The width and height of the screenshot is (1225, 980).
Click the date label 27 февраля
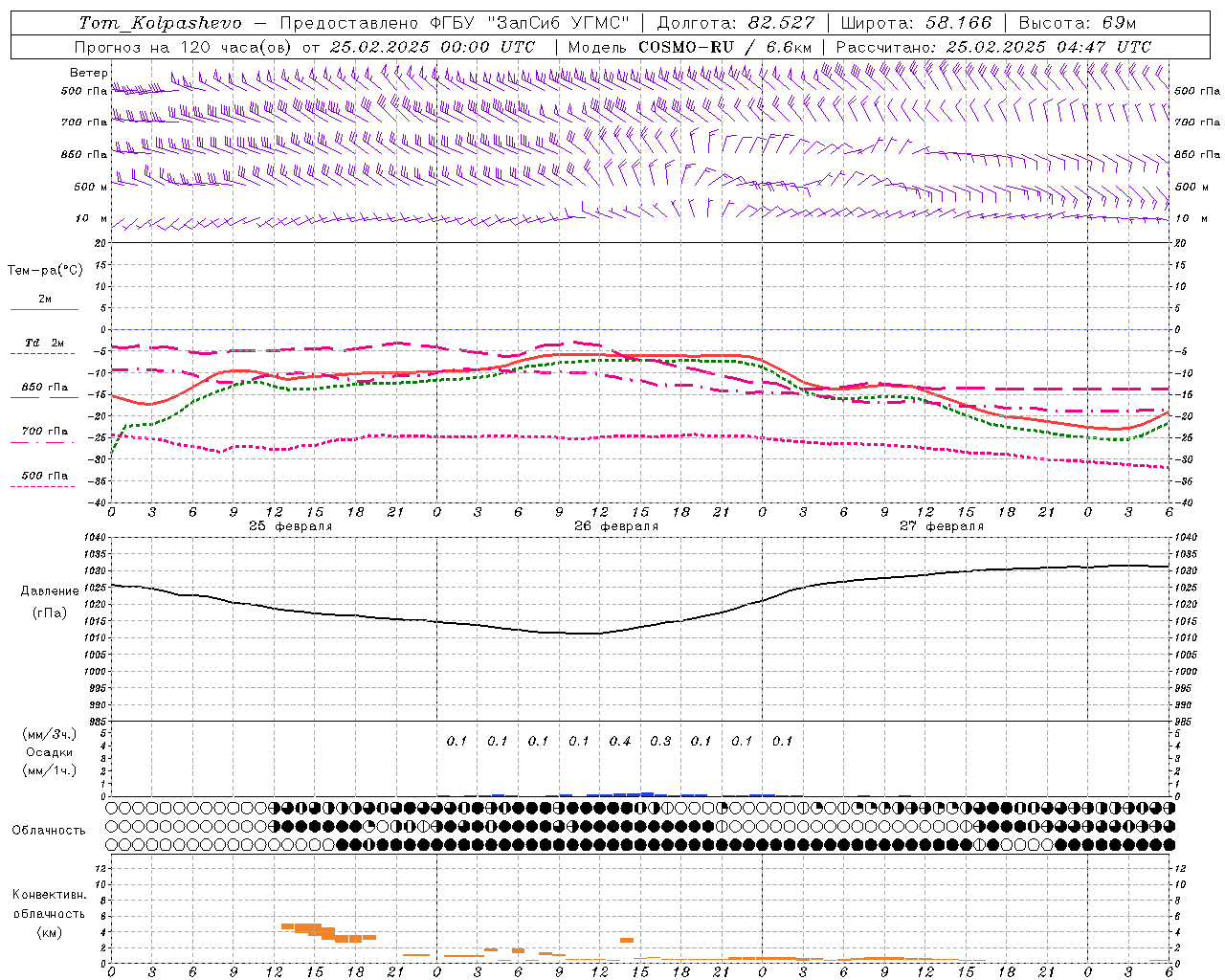[x=942, y=526]
